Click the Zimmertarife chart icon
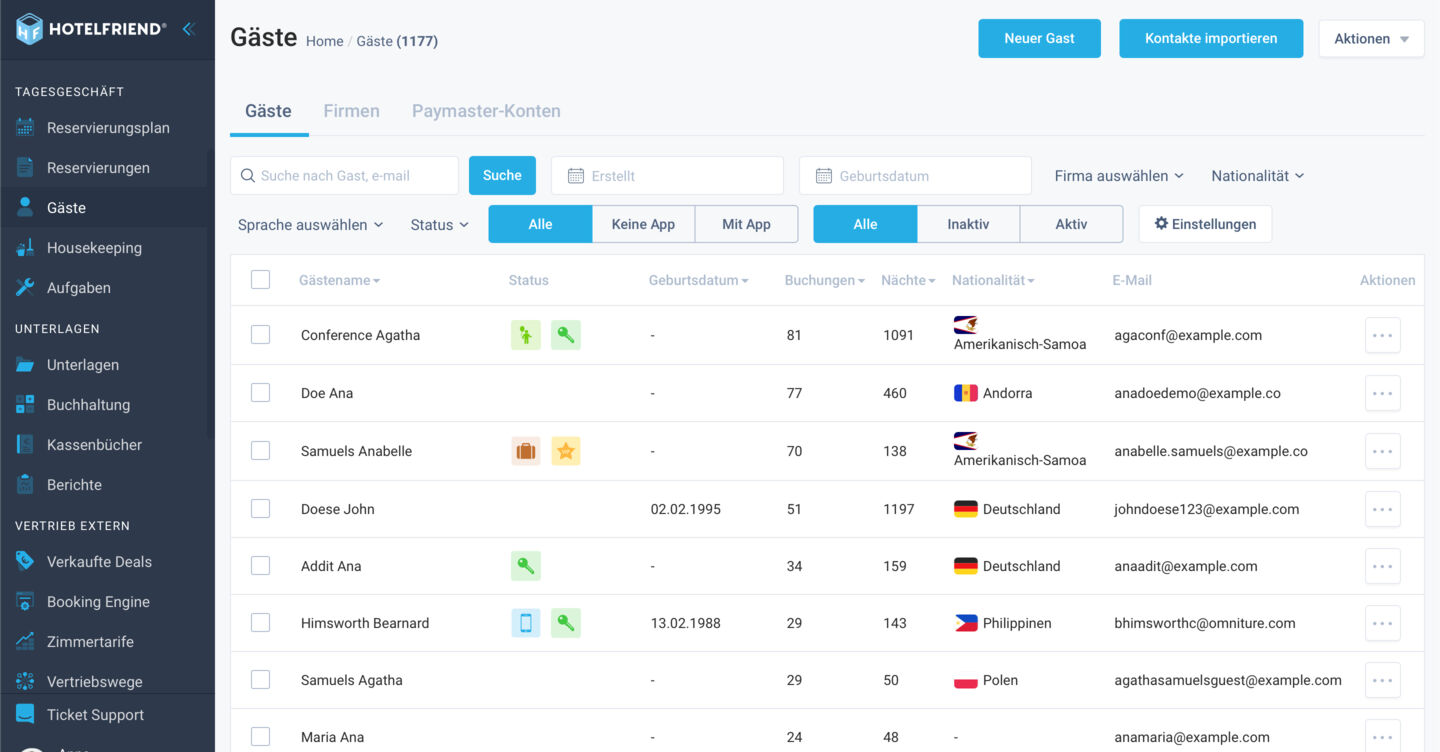Image resolution: width=1440 pixels, height=752 pixels. click(25, 642)
